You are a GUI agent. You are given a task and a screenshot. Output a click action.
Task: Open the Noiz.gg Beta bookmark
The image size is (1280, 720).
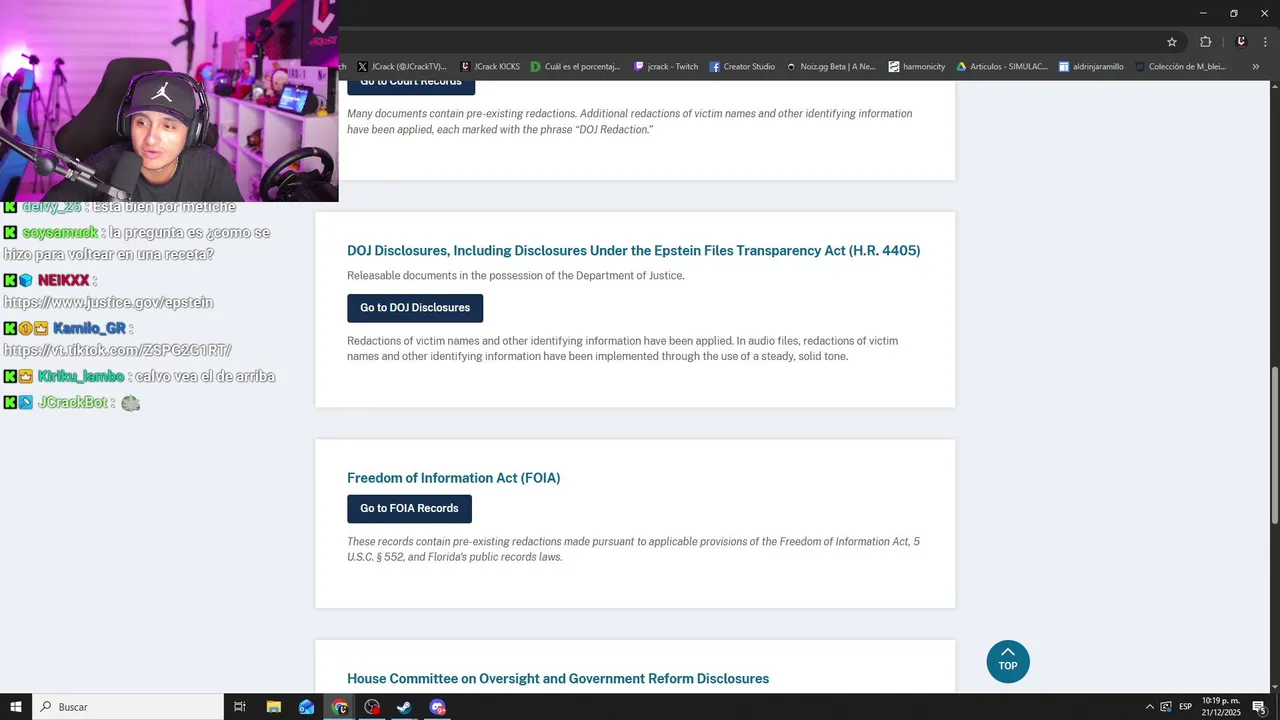(x=831, y=67)
